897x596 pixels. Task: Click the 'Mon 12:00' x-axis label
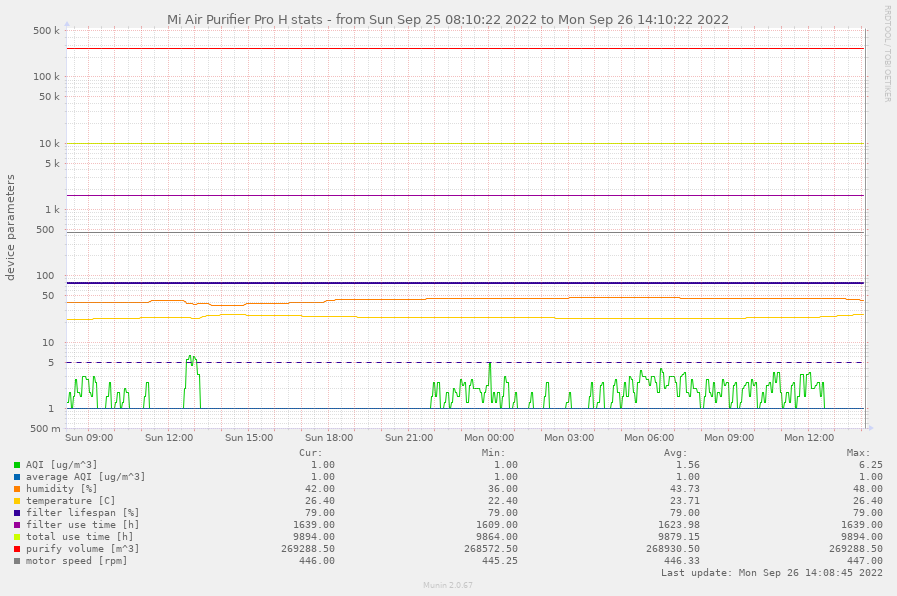[809, 438]
